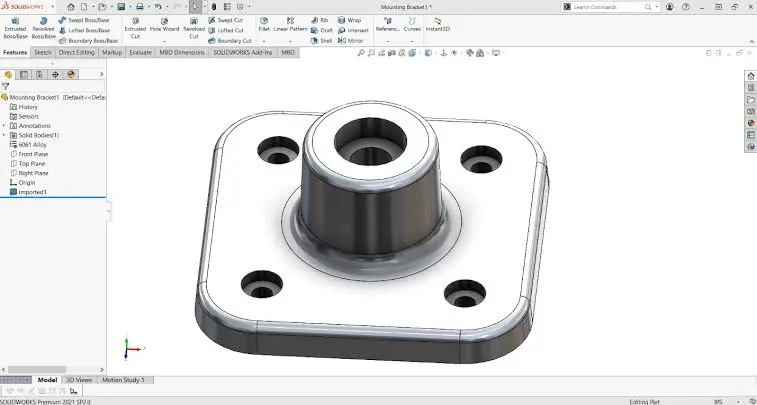Click the Home icon in the title bar
Image resolution: width=757 pixels, height=405 pixels.
pyautogui.click(x=71, y=6)
